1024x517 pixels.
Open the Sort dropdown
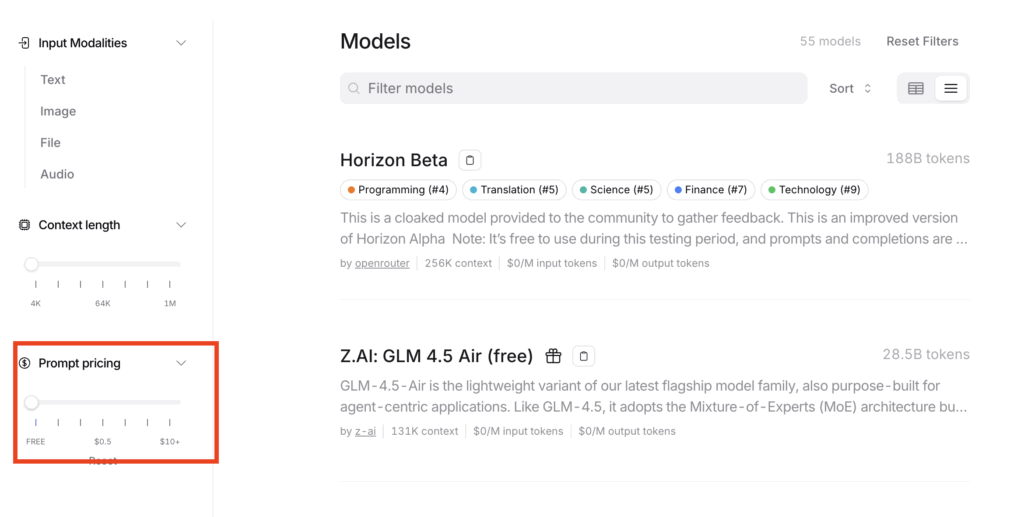[x=850, y=88]
